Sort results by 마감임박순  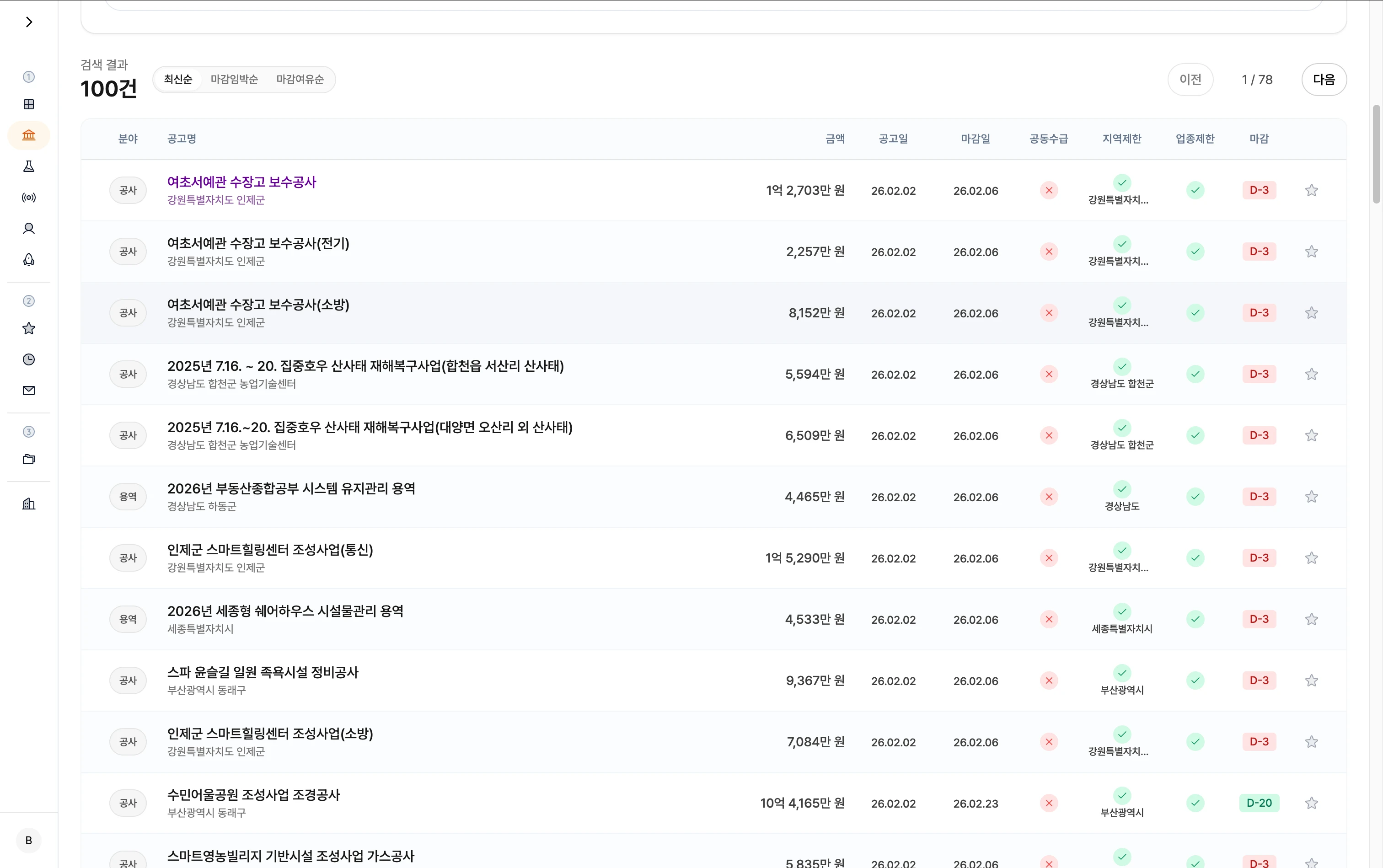pos(234,79)
